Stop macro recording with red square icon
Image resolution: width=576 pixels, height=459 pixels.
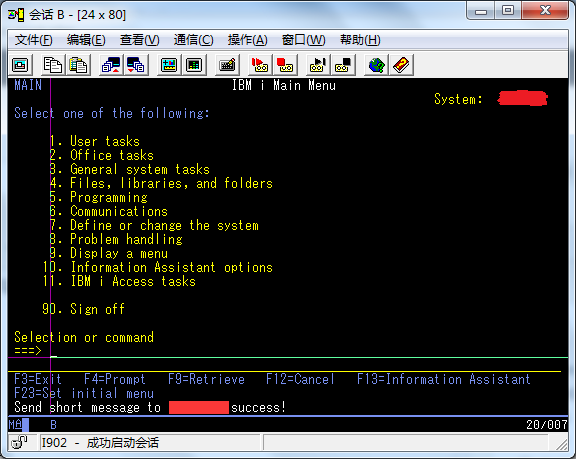285,65
